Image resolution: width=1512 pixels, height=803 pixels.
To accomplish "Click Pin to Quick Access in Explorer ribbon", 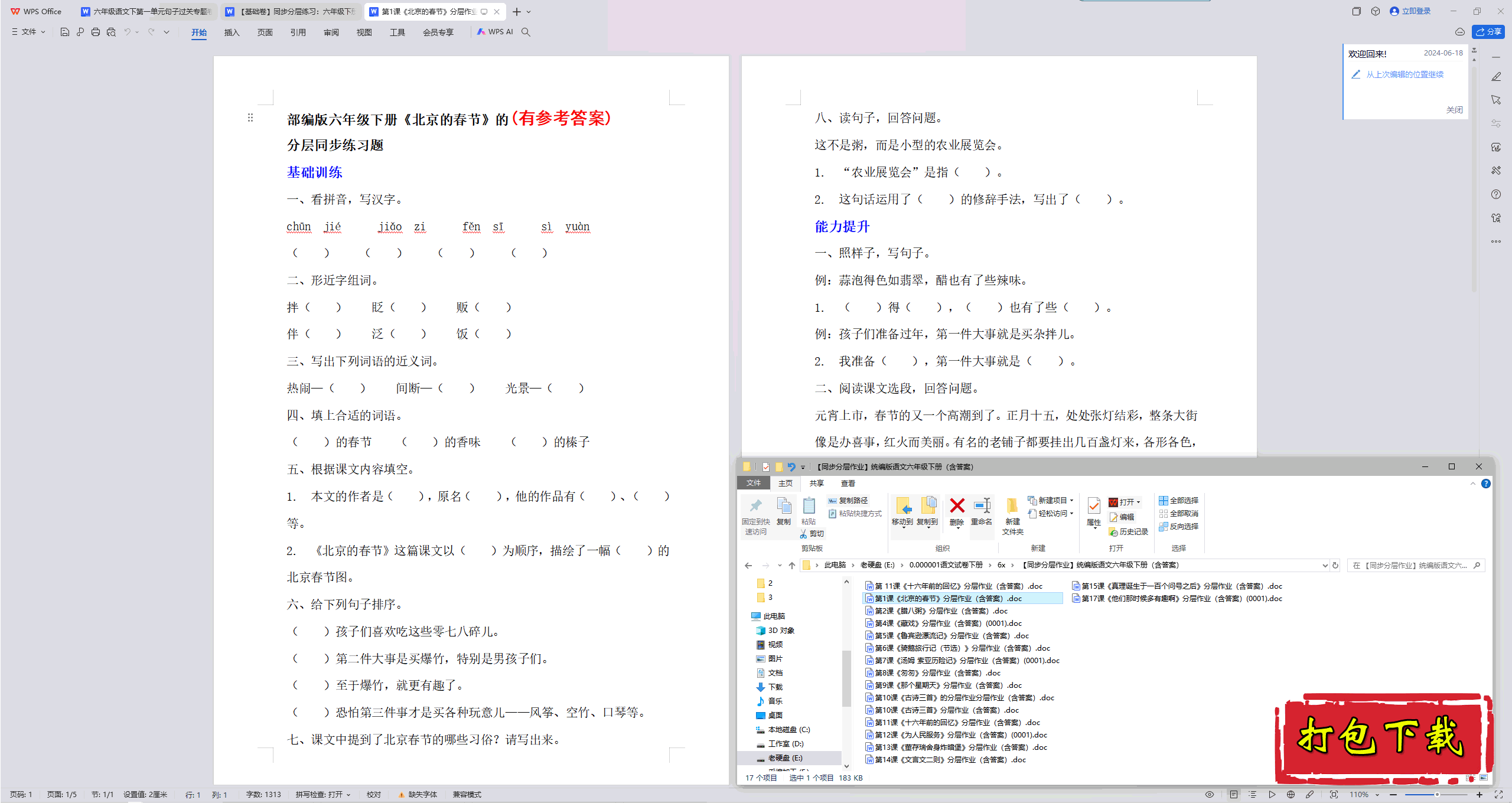I will 756,516.
